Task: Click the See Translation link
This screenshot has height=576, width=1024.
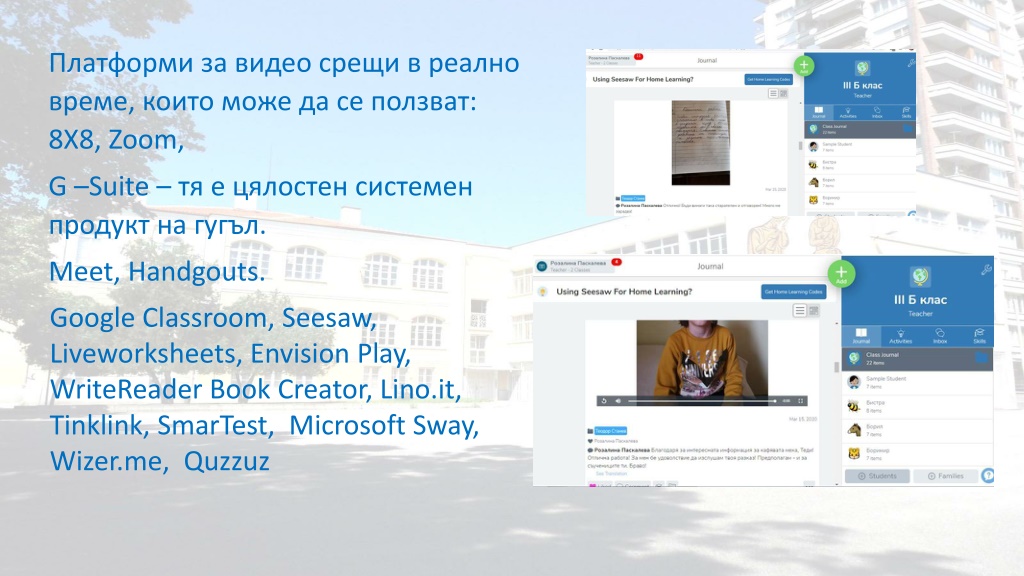Action: [611, 473]
